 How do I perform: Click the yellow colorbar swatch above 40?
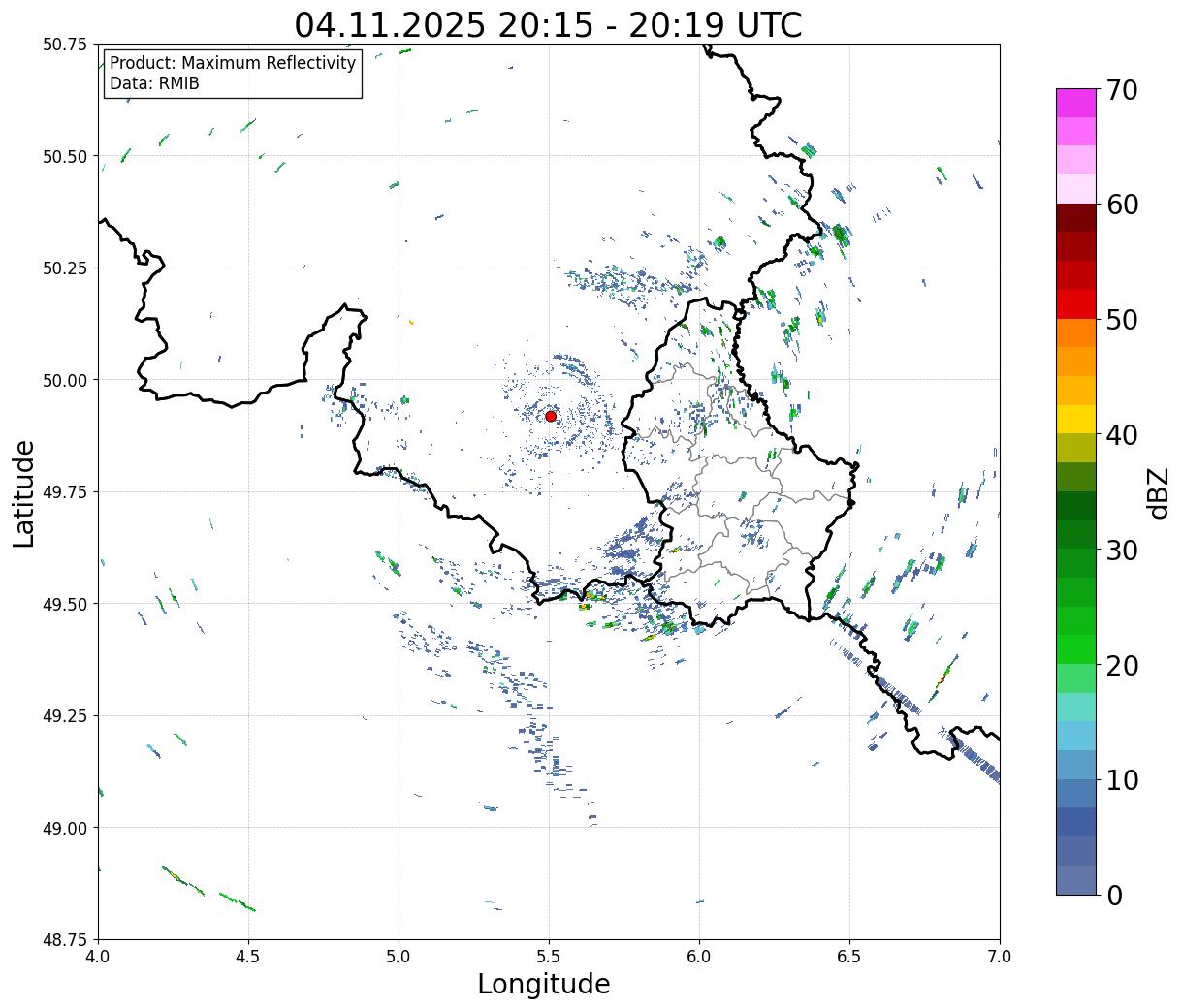[1076, 419]
